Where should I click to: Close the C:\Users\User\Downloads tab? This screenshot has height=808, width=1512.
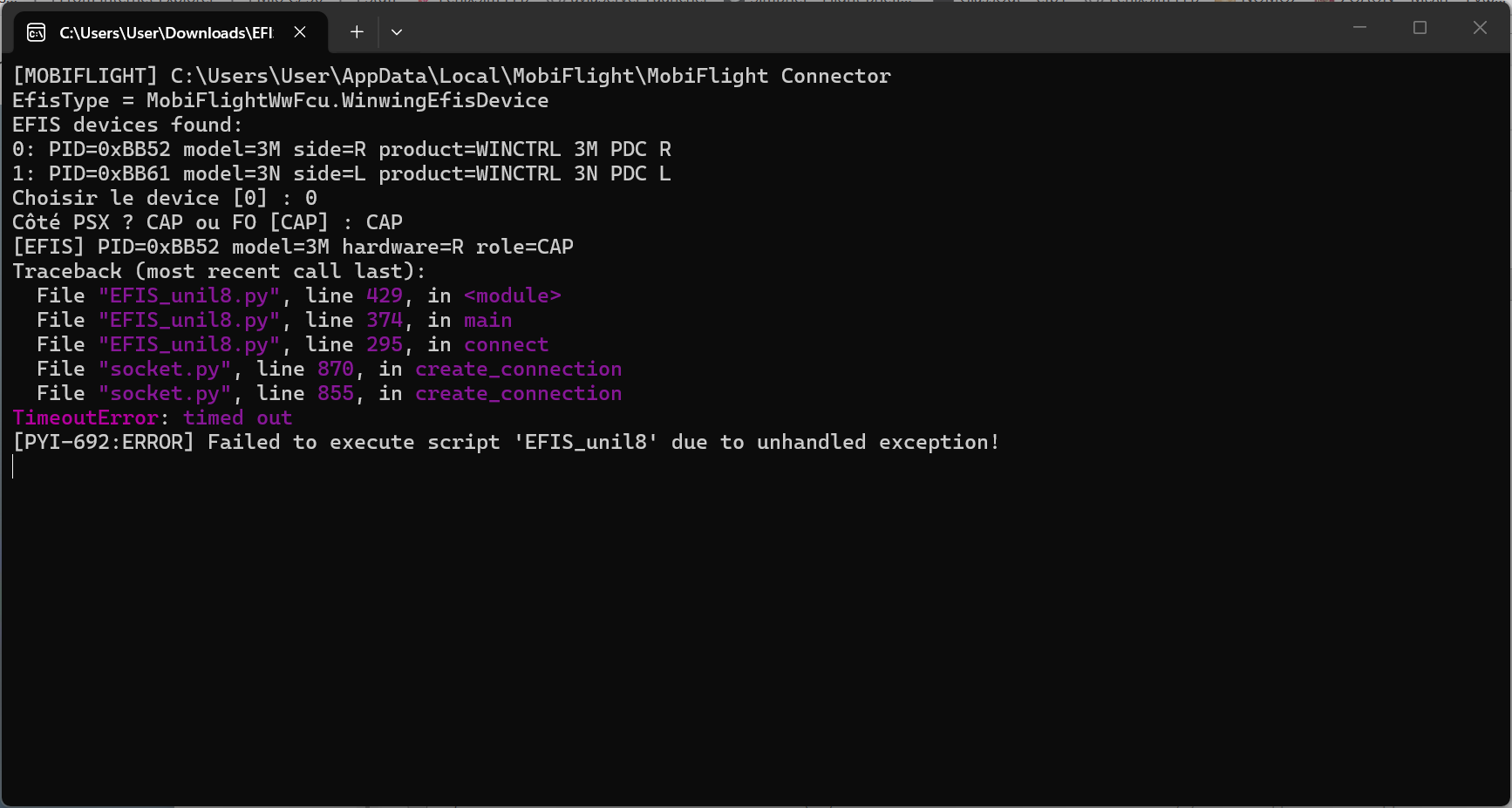(300, 32)
